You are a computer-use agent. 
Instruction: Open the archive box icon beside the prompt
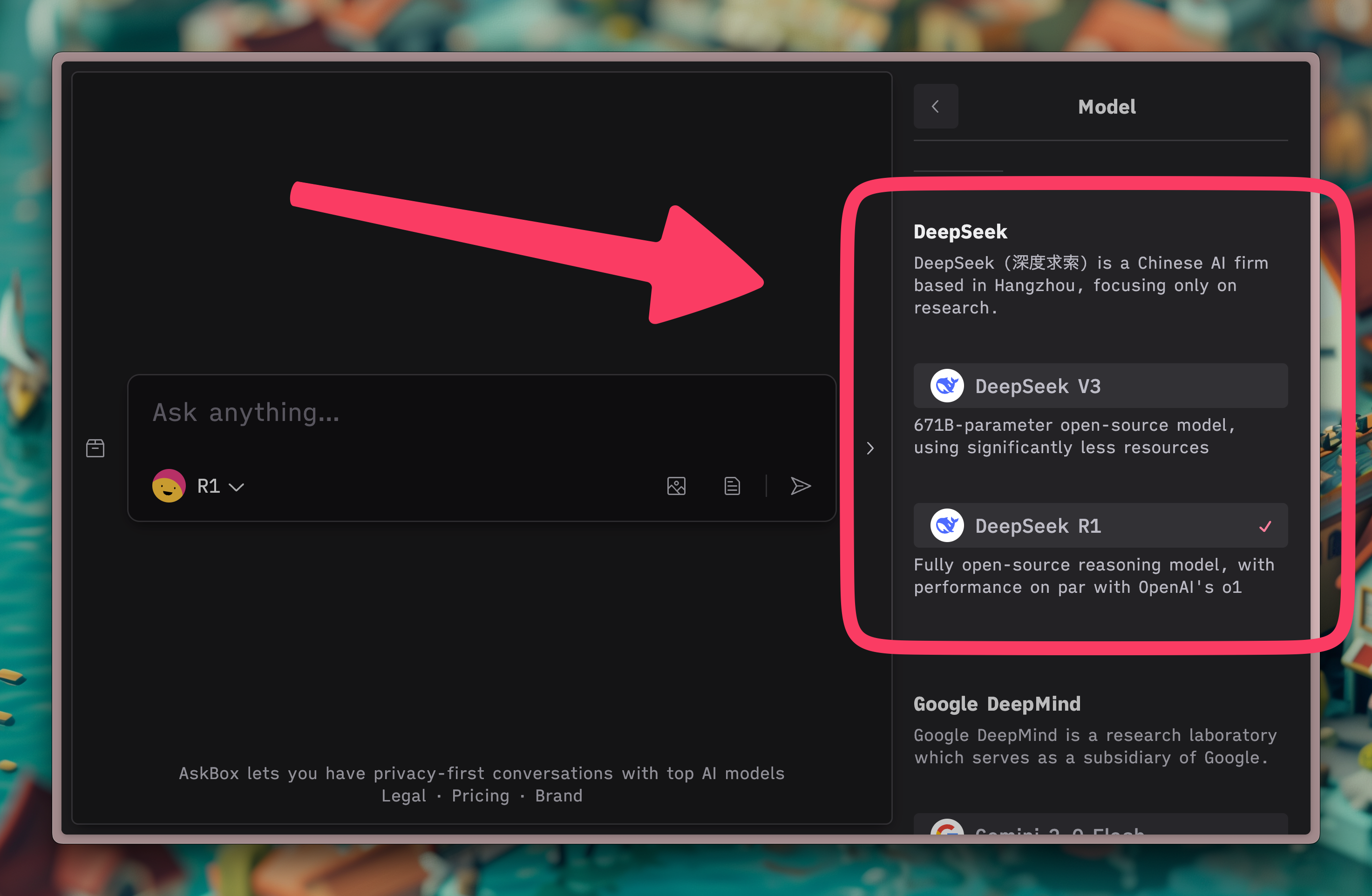coord(95,448)
